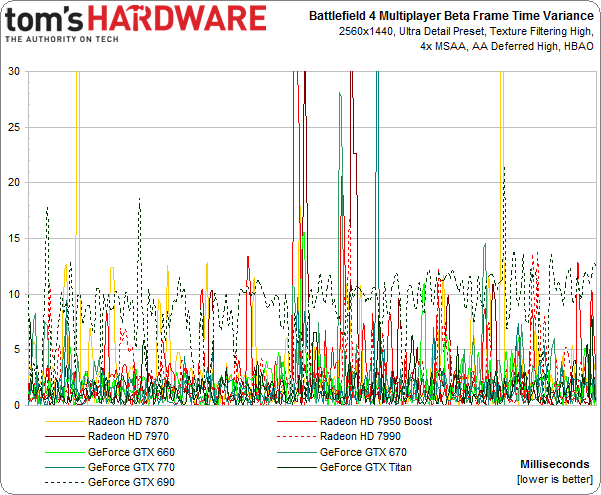Image resolution: width=601 pixels, height=495 pixels.
Task: Click the subtitle line 4x MSAA, AA Deferred High, HBAO
Action: click(x=507, y=46)
